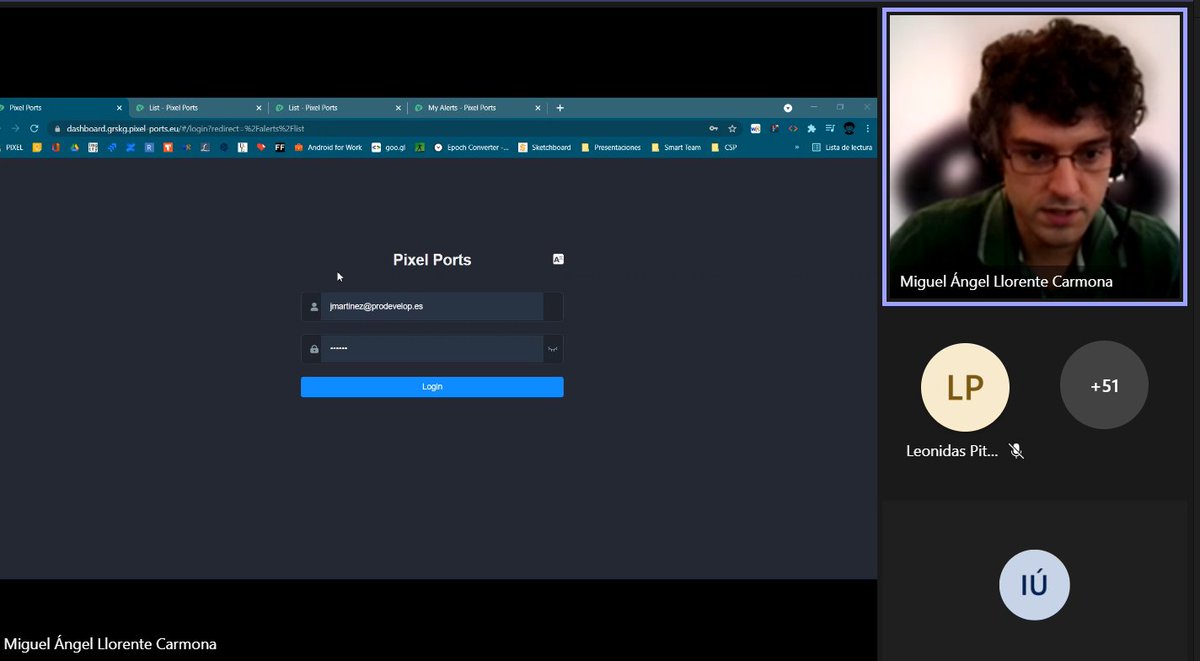Viewport: 1200px width, 661px height.
Task: Click the address bar URL
Action: [x=185, y=129]
